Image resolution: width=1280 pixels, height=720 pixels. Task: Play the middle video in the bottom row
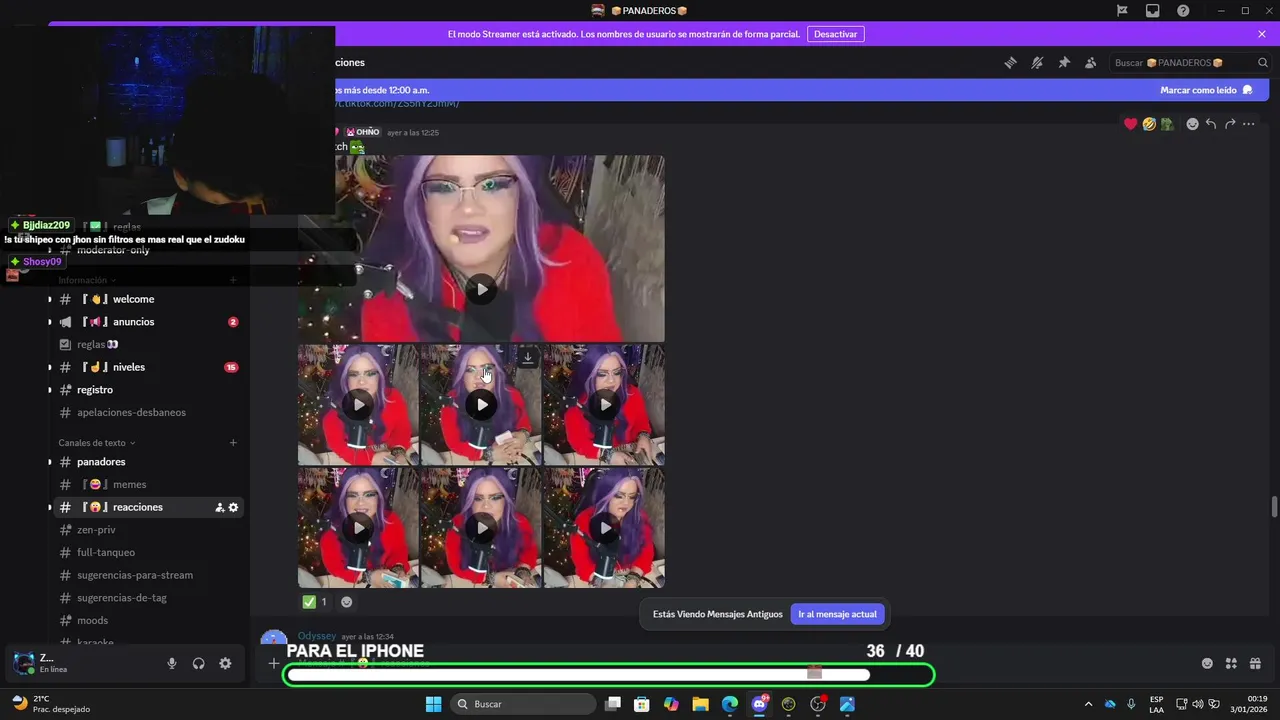click(x=481, y=528)
